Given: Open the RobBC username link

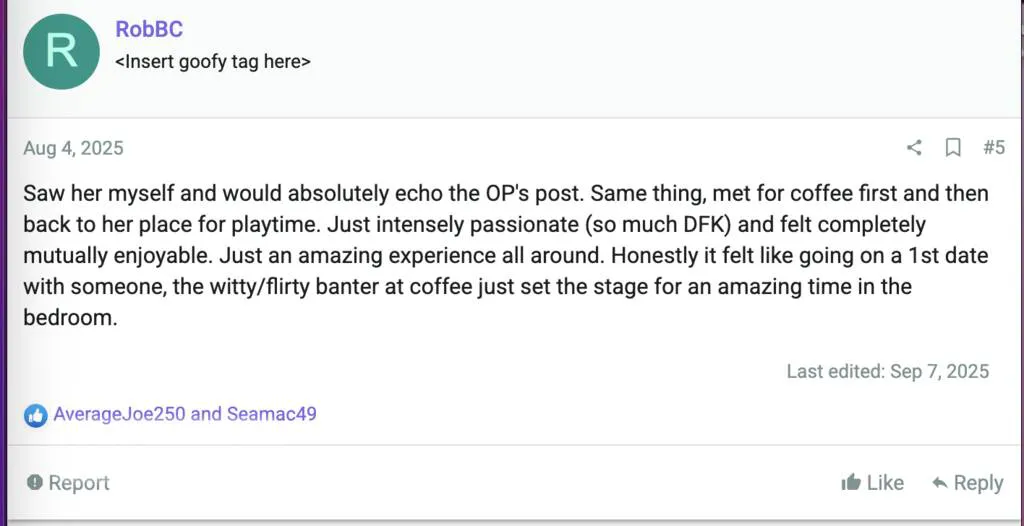Looking at the screenshot, I should [150, 29].
